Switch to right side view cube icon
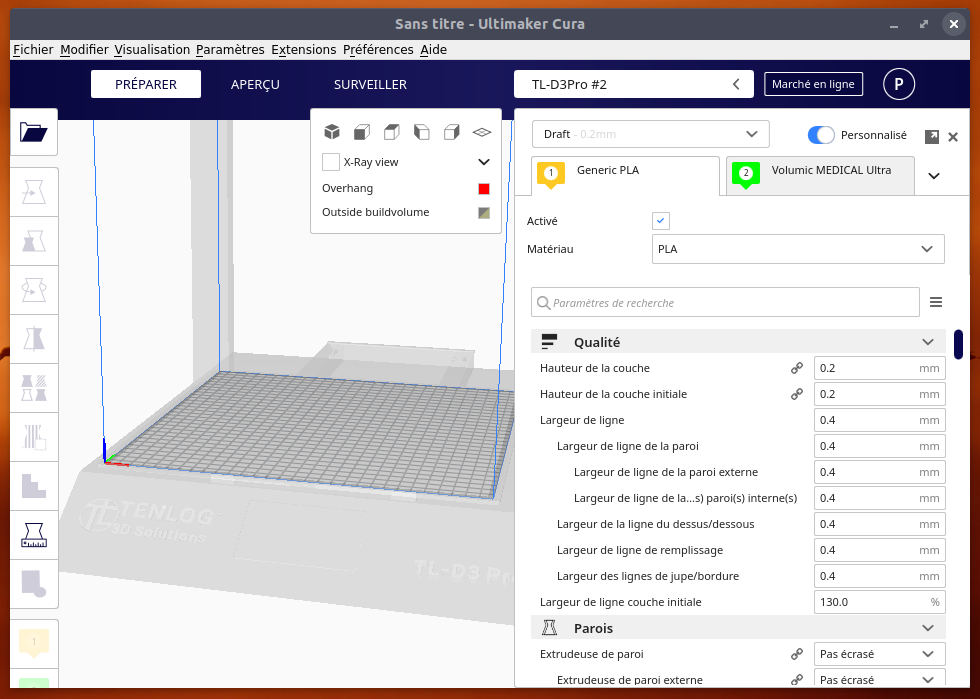The height and width of the screenshot is (699, 980). [x=452, y=132]
